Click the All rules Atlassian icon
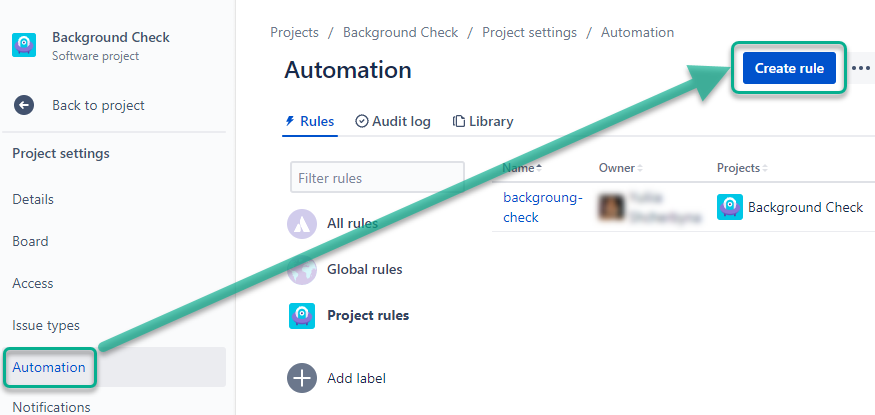The width and height of the screenshot is (875, 415). pos(301,224)
